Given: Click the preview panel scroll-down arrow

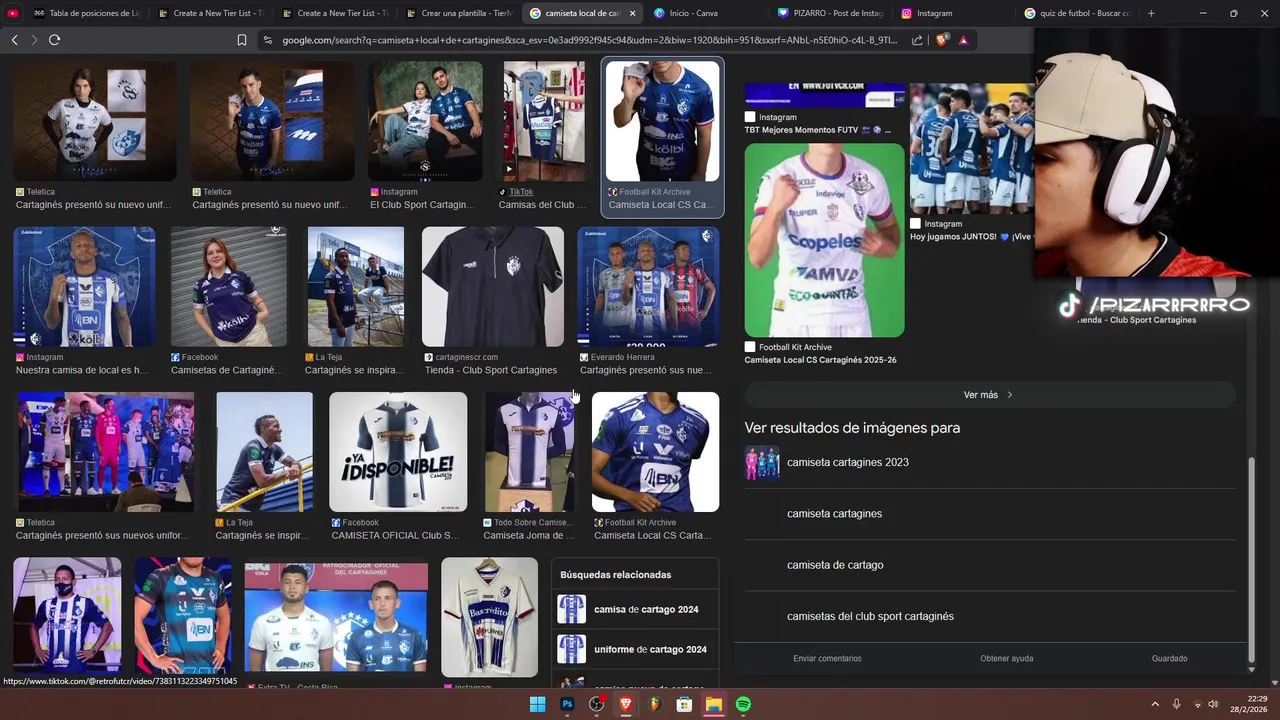Looking at the screenshot, I should 1251,669.
